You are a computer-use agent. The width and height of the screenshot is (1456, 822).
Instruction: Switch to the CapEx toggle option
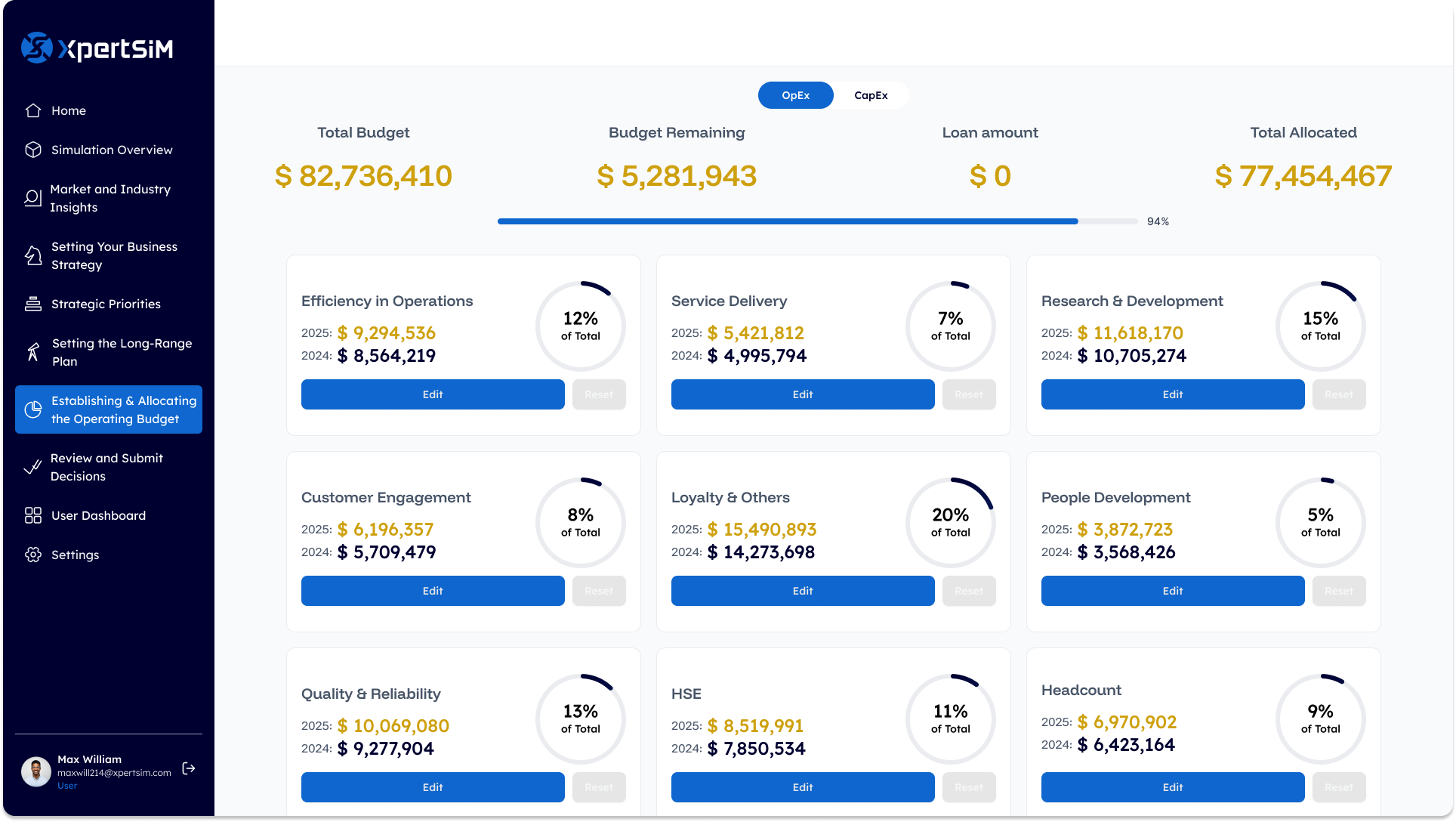[871, 95]
